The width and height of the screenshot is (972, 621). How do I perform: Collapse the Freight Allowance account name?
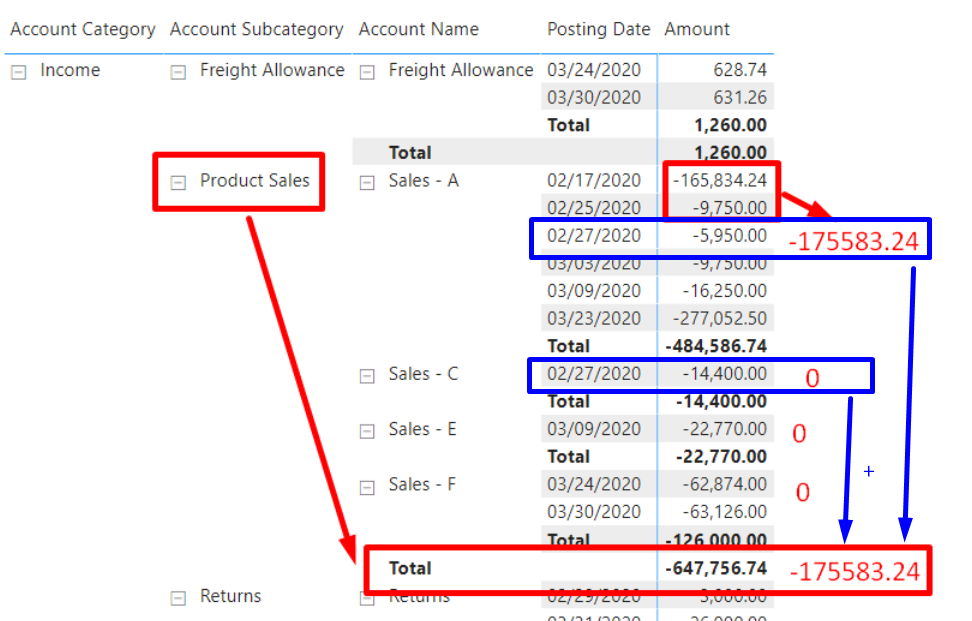368,73
